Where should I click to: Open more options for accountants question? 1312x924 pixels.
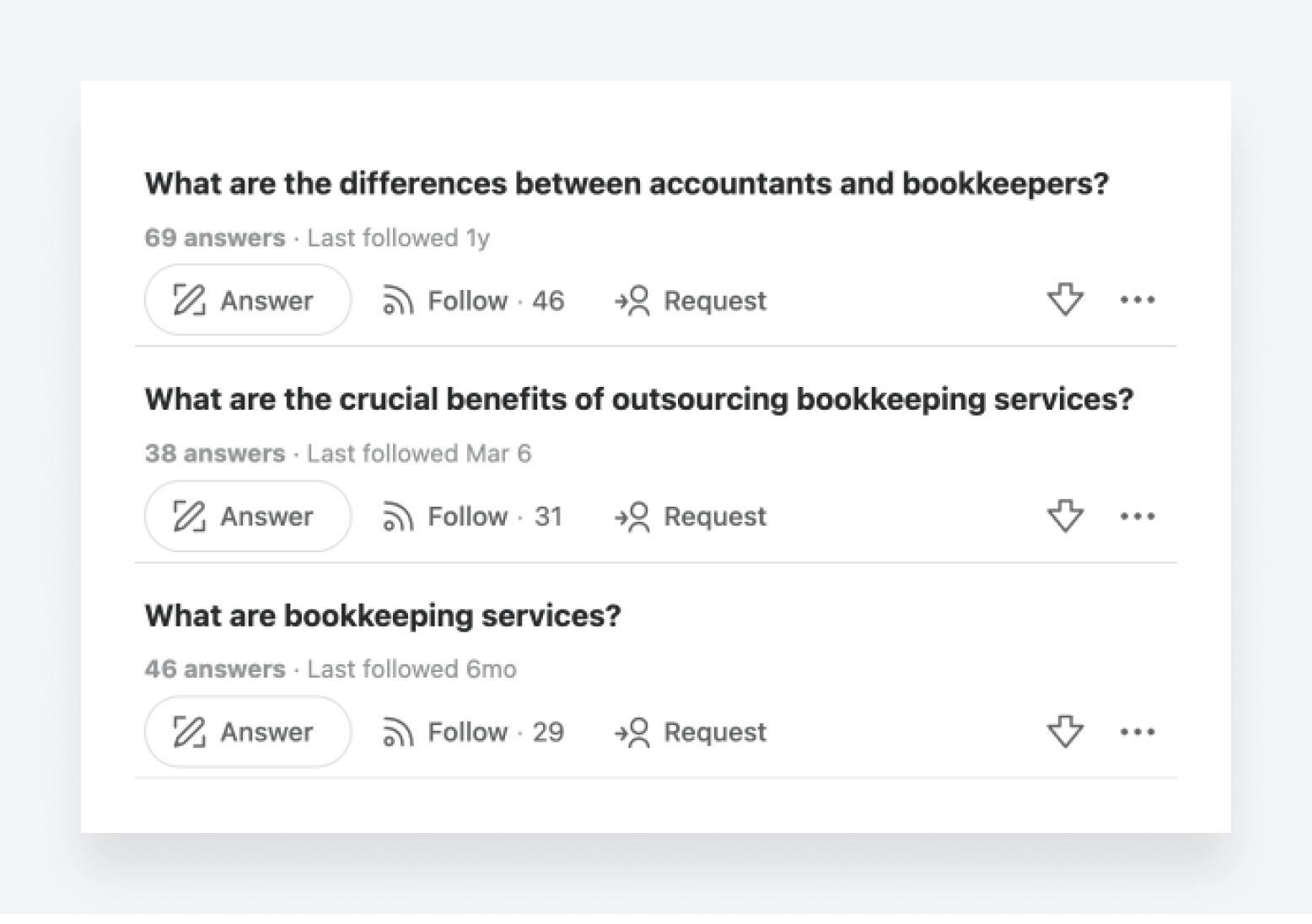pos(1137,299)
